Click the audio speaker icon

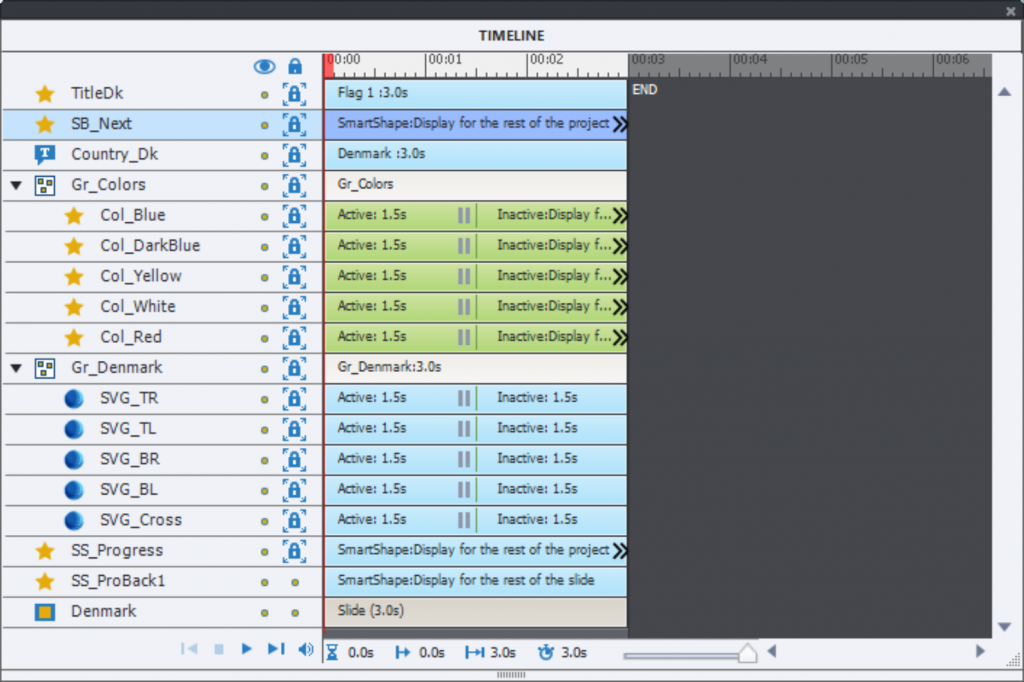[x=306, y=650]
